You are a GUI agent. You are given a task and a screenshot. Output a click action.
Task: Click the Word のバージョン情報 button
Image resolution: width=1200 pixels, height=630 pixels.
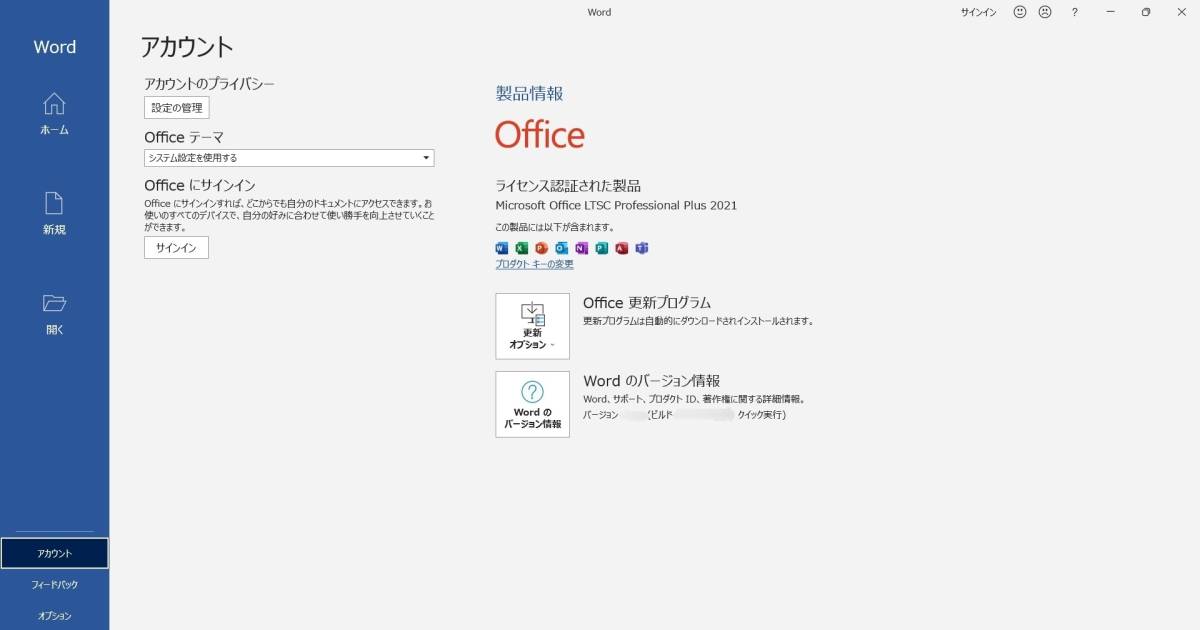click(x=532, y=404)
